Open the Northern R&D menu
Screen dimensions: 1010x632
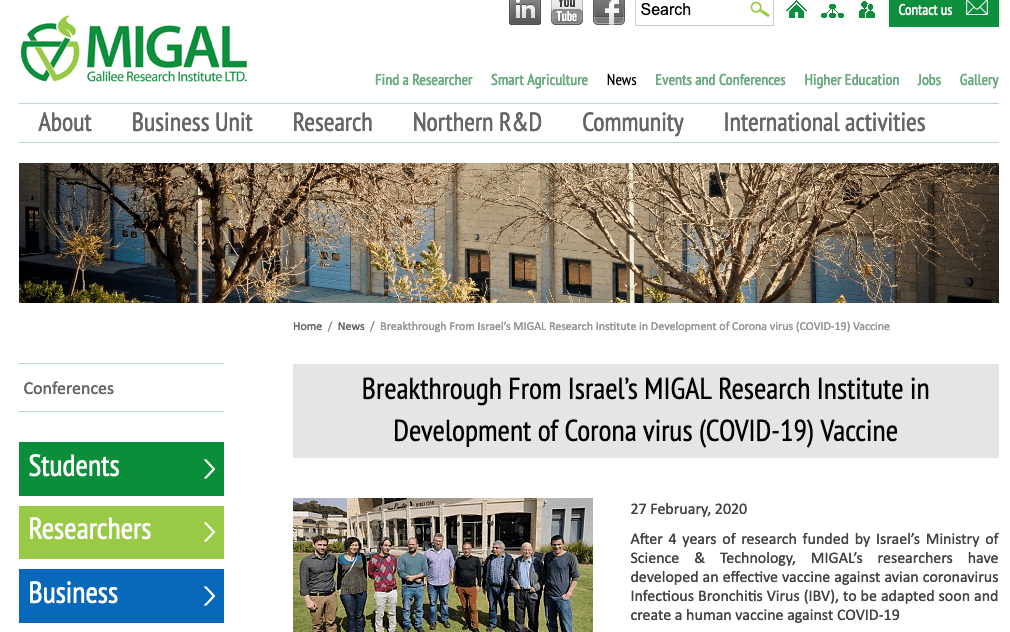click(477, 122)
